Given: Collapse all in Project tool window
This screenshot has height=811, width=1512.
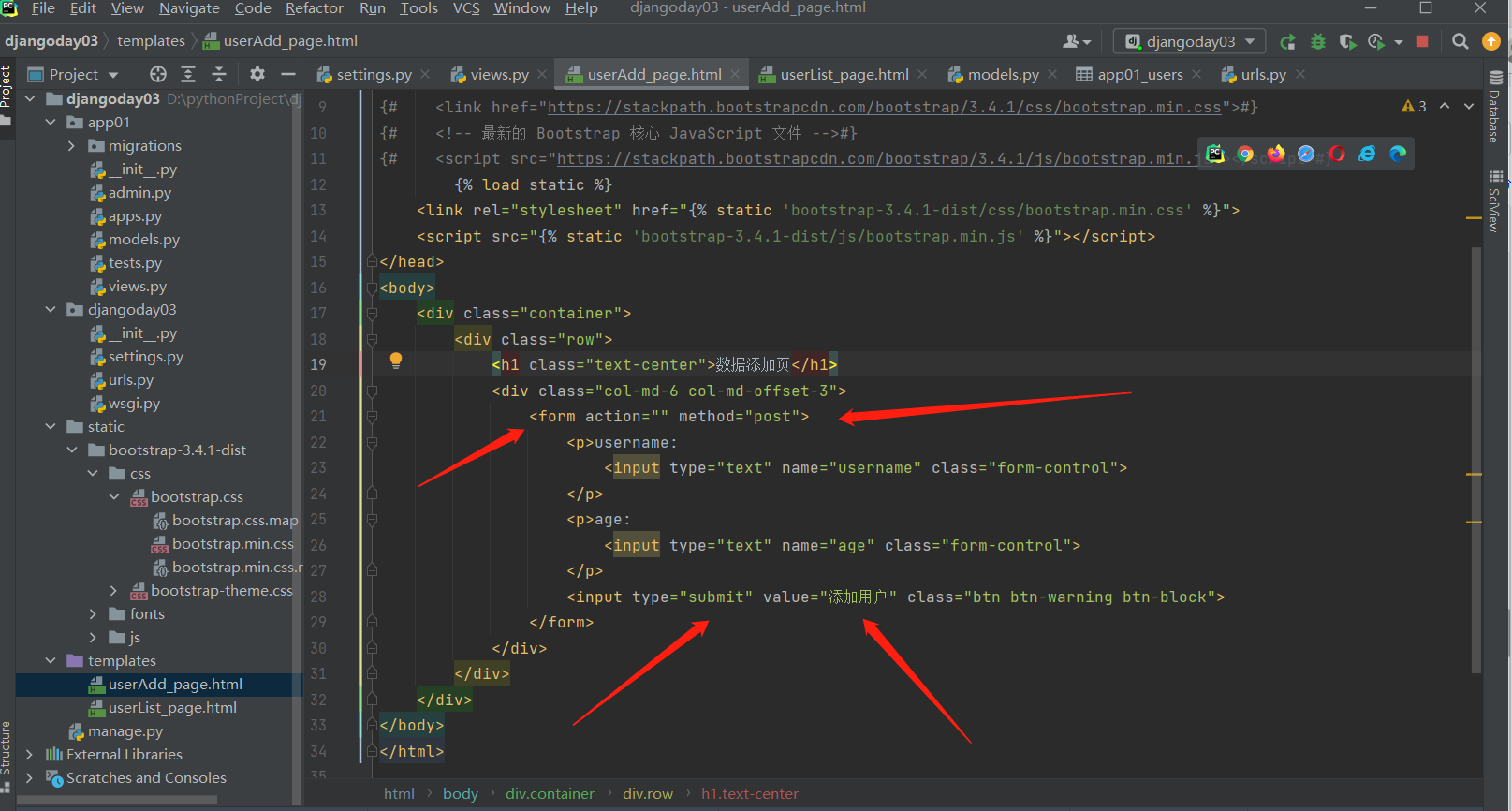Looking at the screenshot, I should (x=219, y=74).
